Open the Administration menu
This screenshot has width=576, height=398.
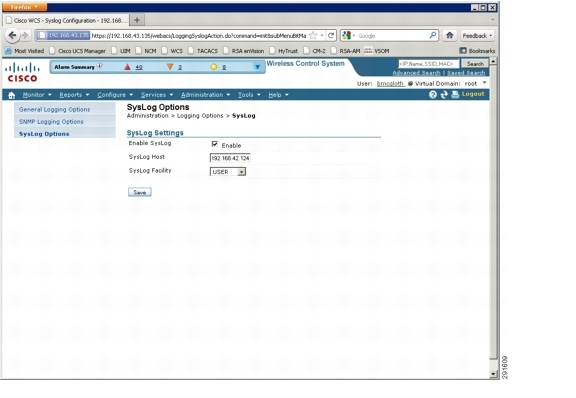tap(205, 95)
